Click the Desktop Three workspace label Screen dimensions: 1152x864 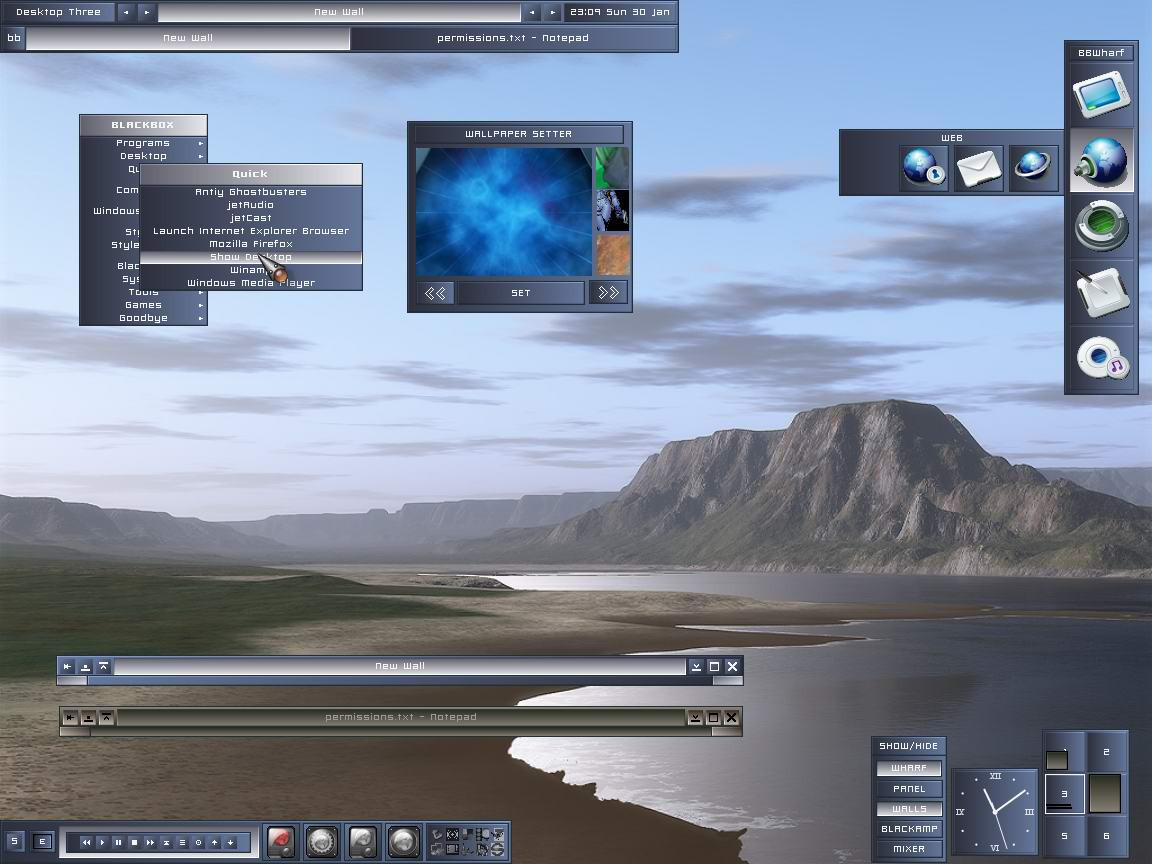pyautogui.click(x=58, y=12)
